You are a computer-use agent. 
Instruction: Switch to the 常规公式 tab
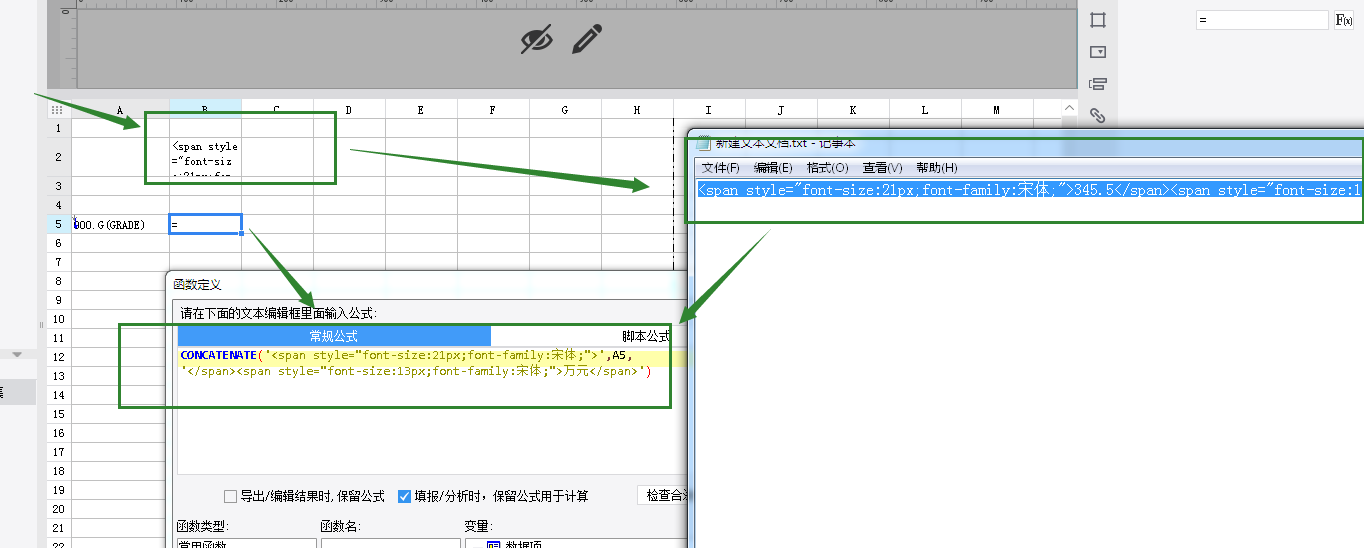pos(333,336)
